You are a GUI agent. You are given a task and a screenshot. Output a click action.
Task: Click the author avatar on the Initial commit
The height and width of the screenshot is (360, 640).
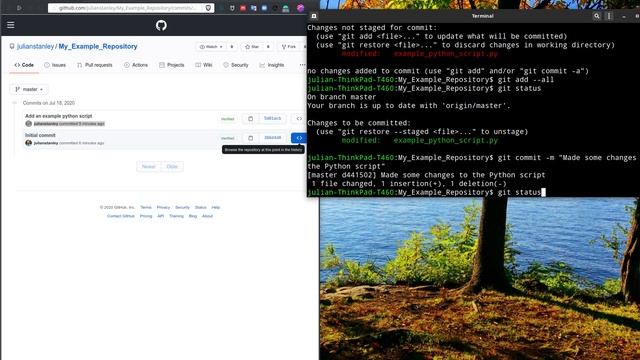29,143
